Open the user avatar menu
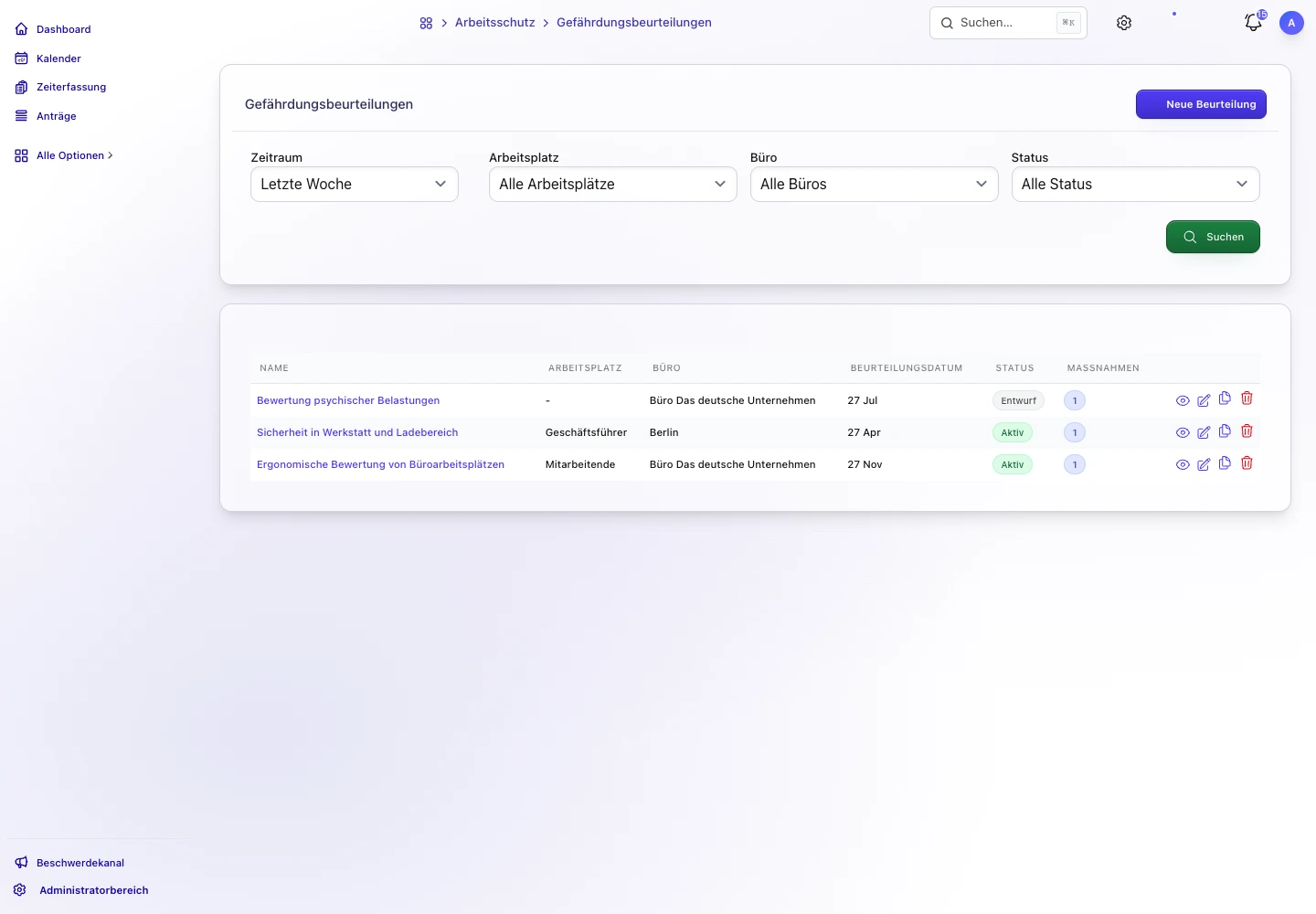Screen dimensions: 1316x914 1291,23
